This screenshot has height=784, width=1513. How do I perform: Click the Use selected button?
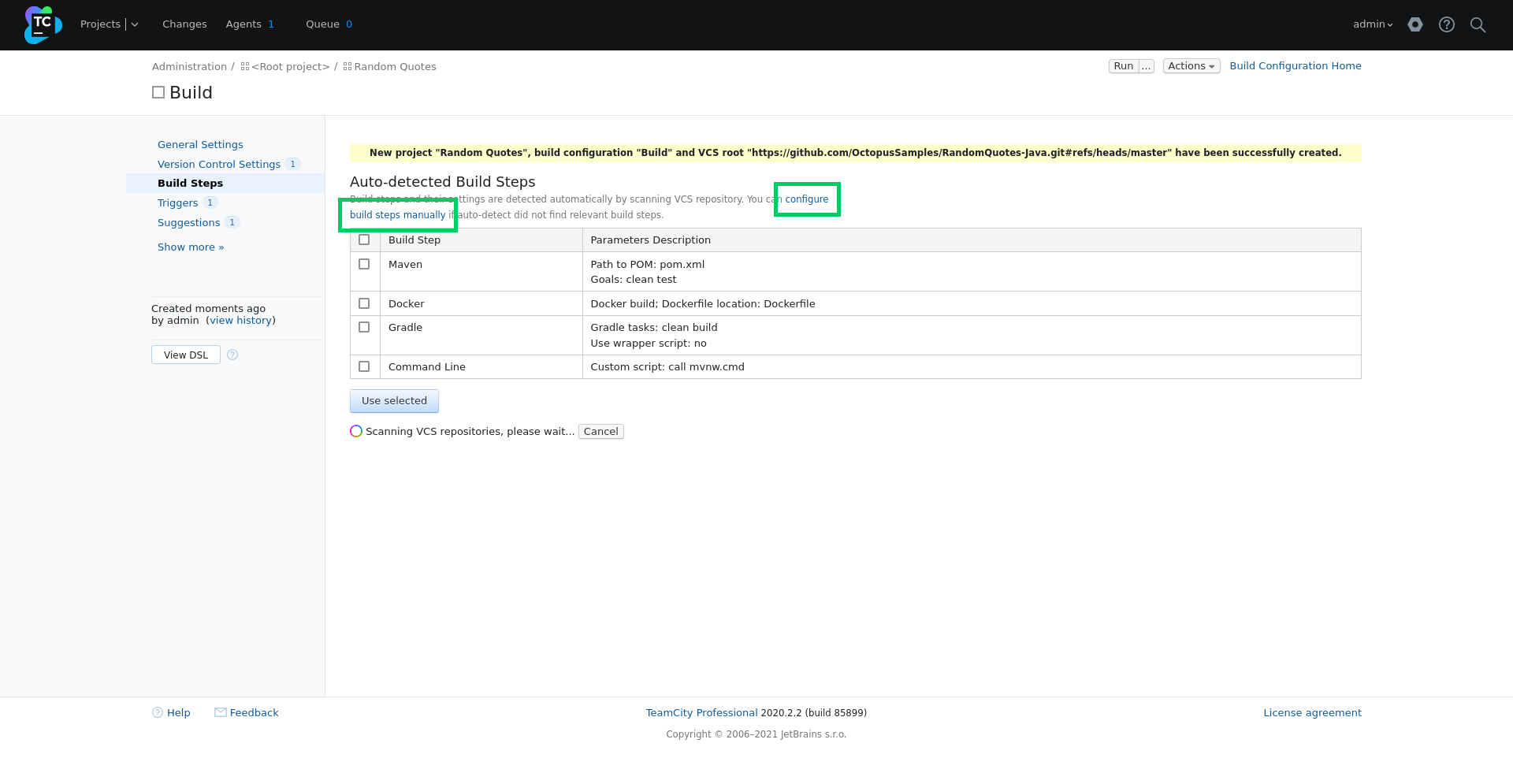click(x=394, y=401)
